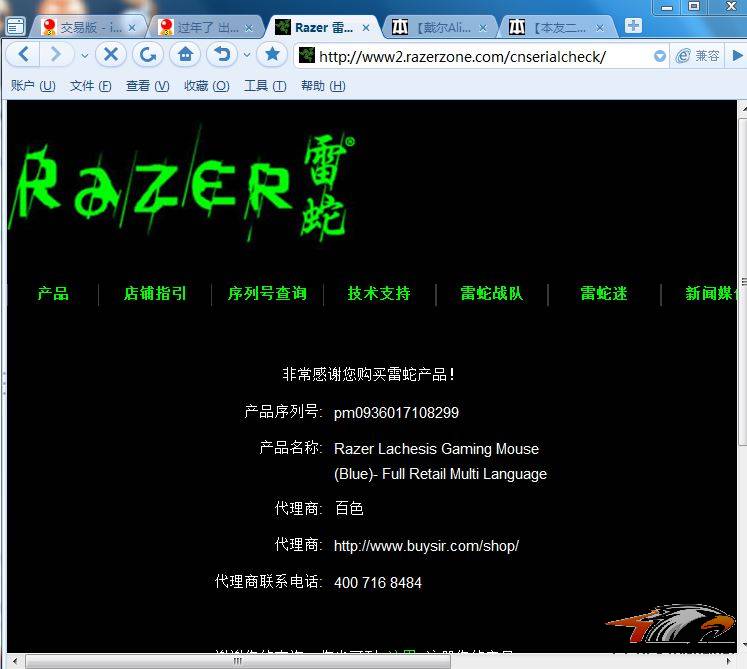The image size is (747, 669).
Task: Click the agent name 百色
Action: (349, 508)
